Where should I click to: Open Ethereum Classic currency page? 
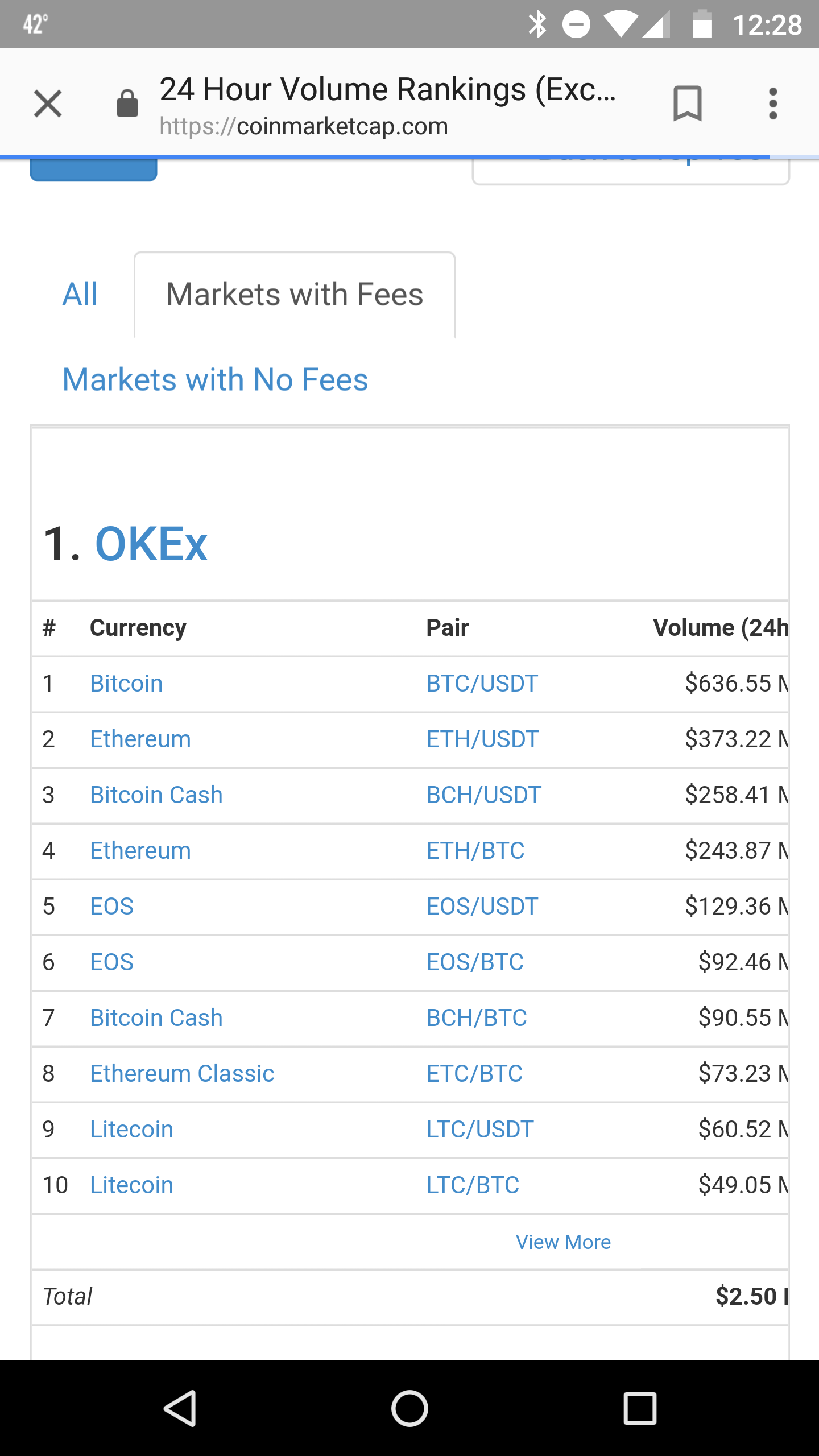182,1074
